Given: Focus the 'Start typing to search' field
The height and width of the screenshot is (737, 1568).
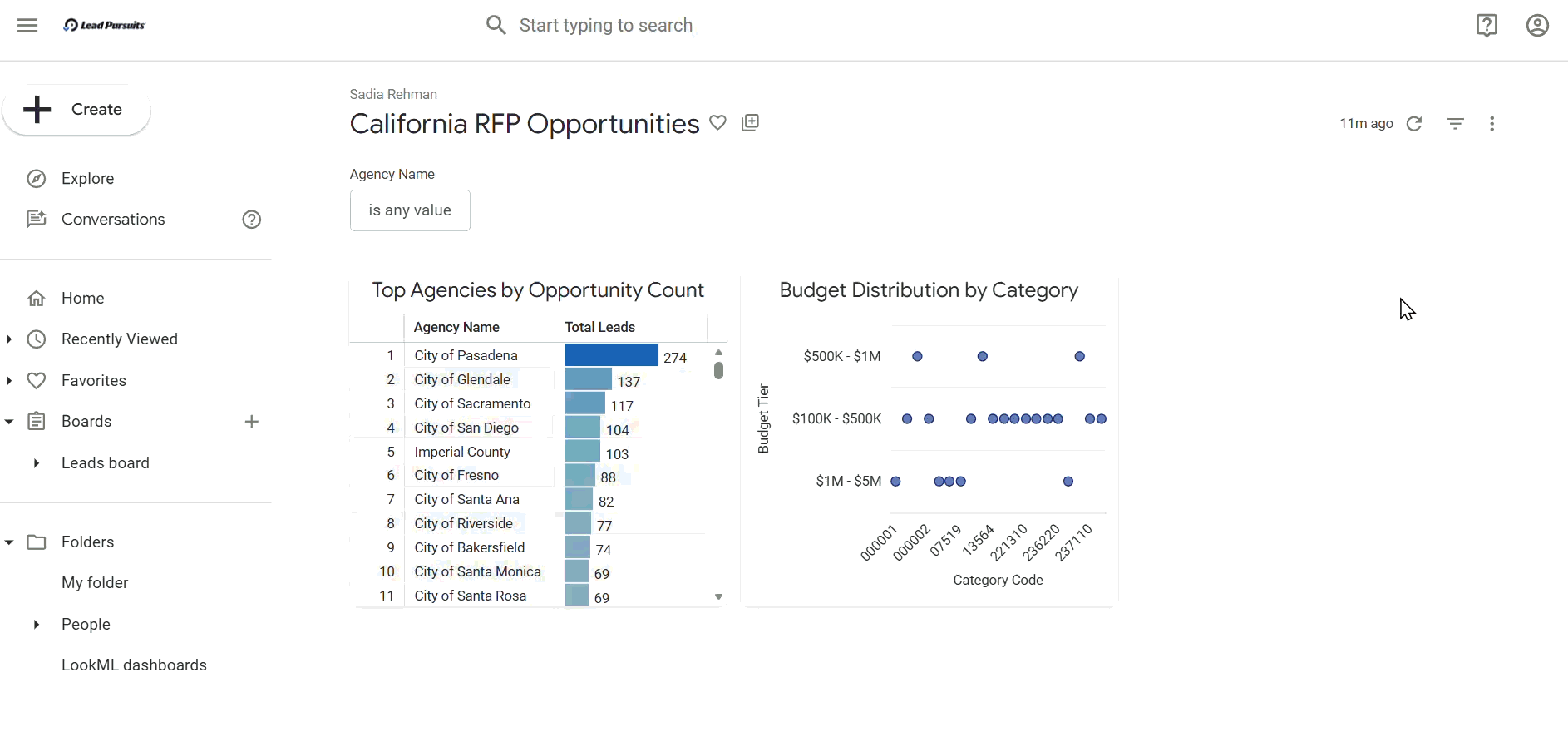Looking at the screenshot, I should coord(605,26).
